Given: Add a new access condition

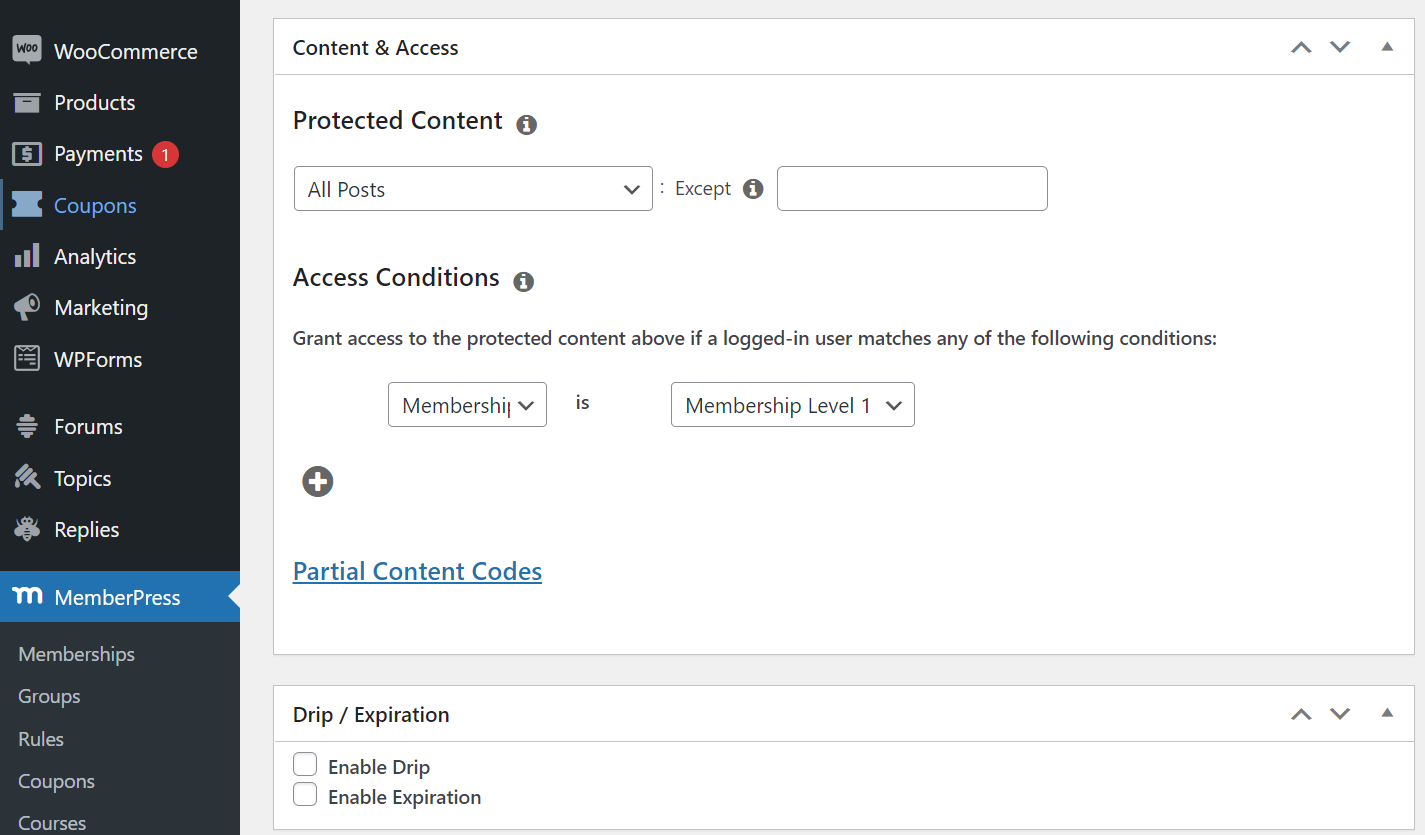Looking at the screenshot, I should coord(317,481).
